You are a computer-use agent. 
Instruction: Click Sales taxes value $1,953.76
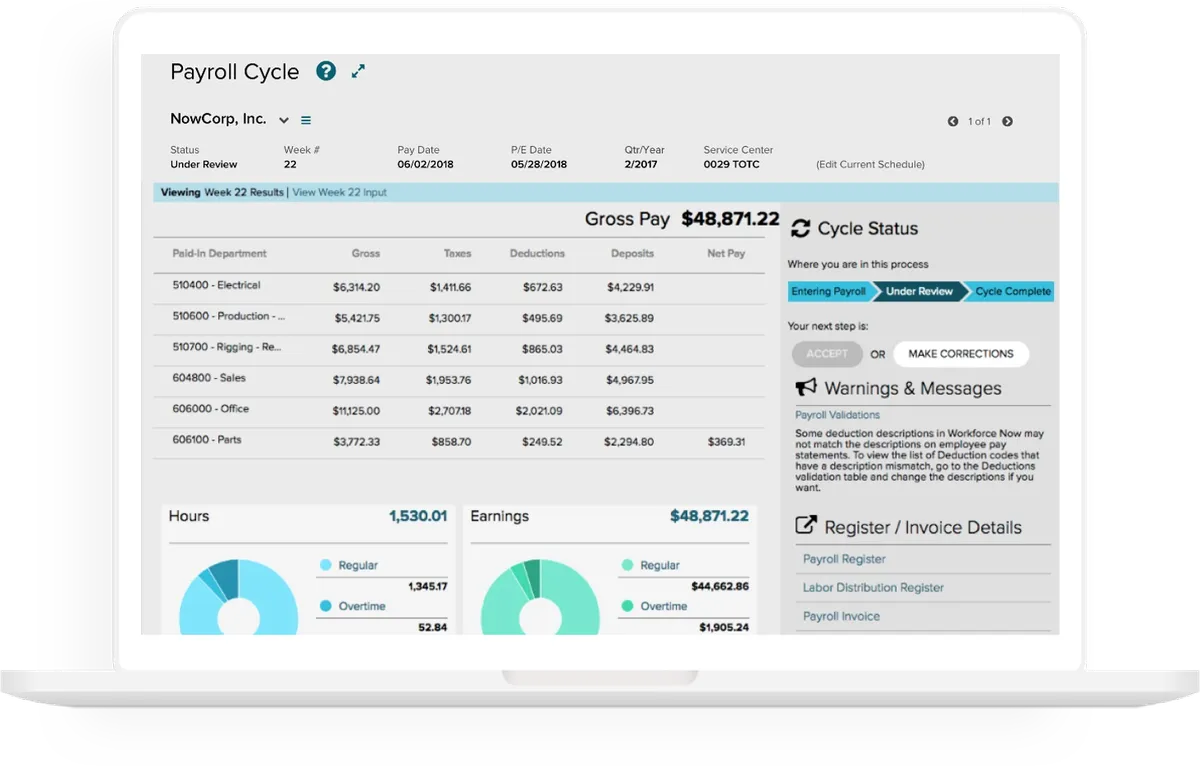point(448,381)
